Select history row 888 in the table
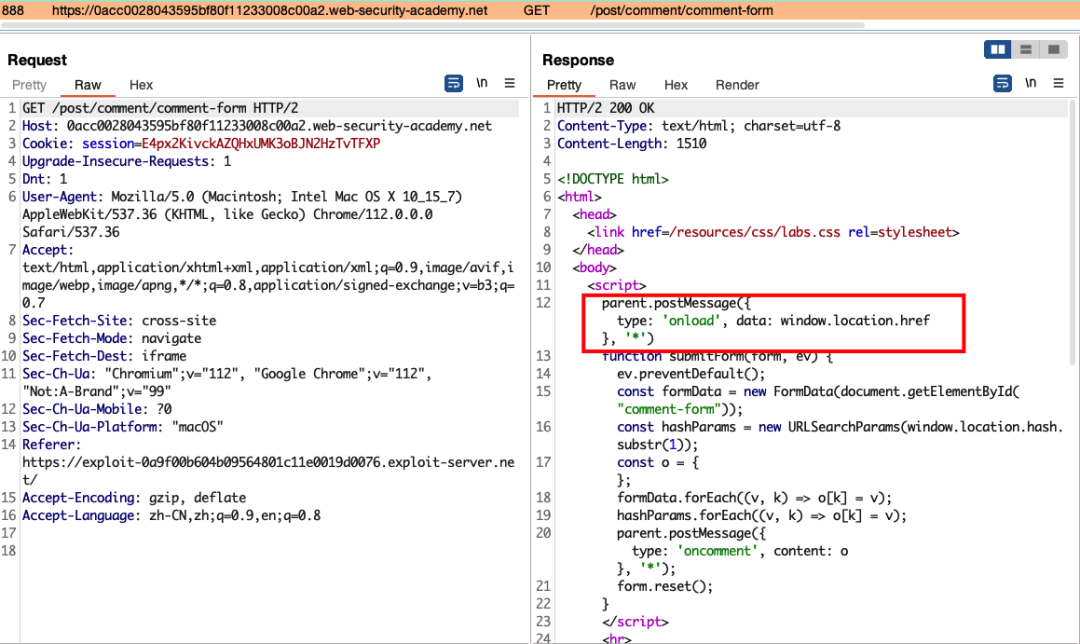This screenshot has width=1080, height=644. pos(540,10)
